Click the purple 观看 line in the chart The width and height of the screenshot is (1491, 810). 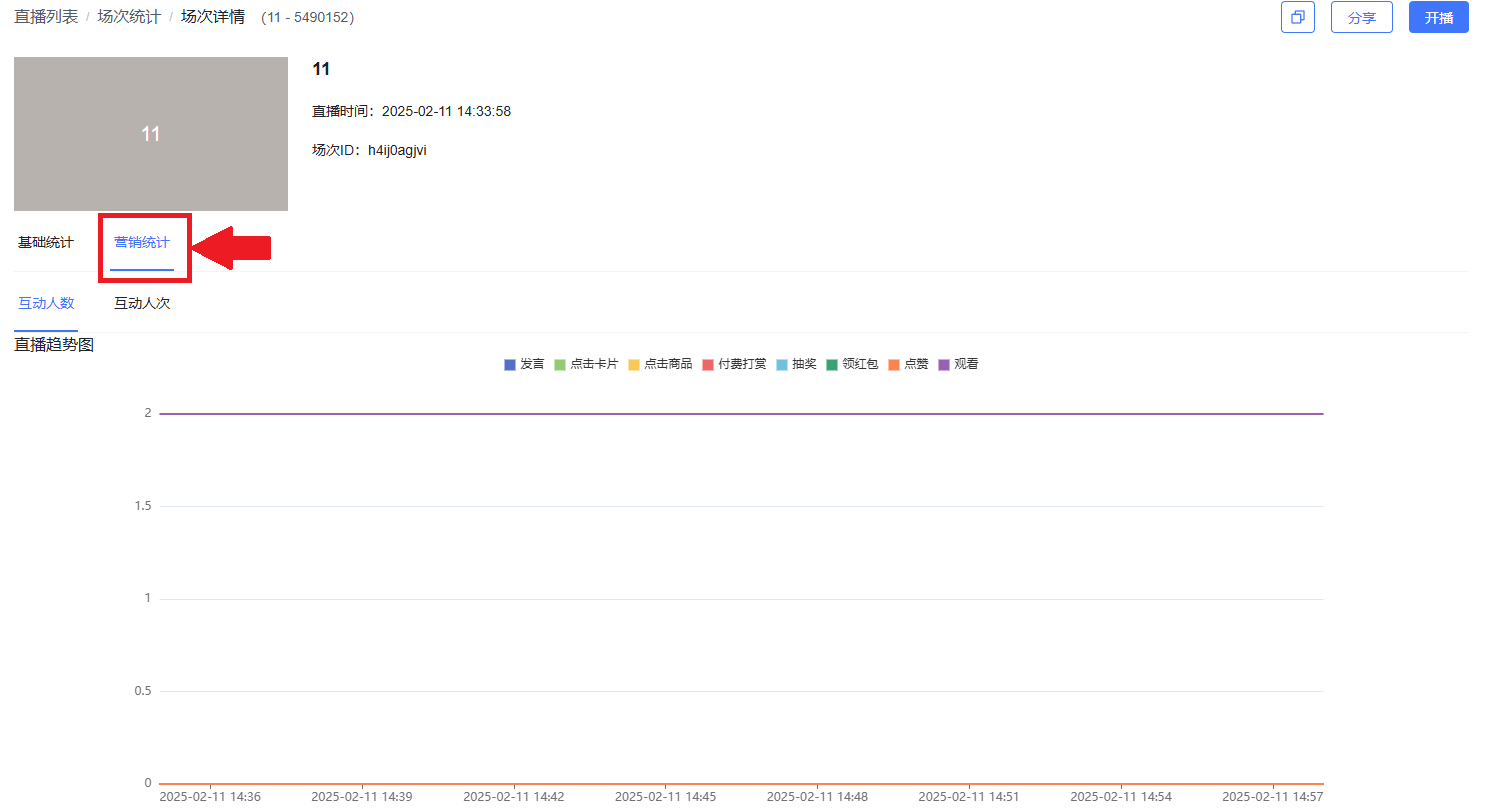(741, 413)
